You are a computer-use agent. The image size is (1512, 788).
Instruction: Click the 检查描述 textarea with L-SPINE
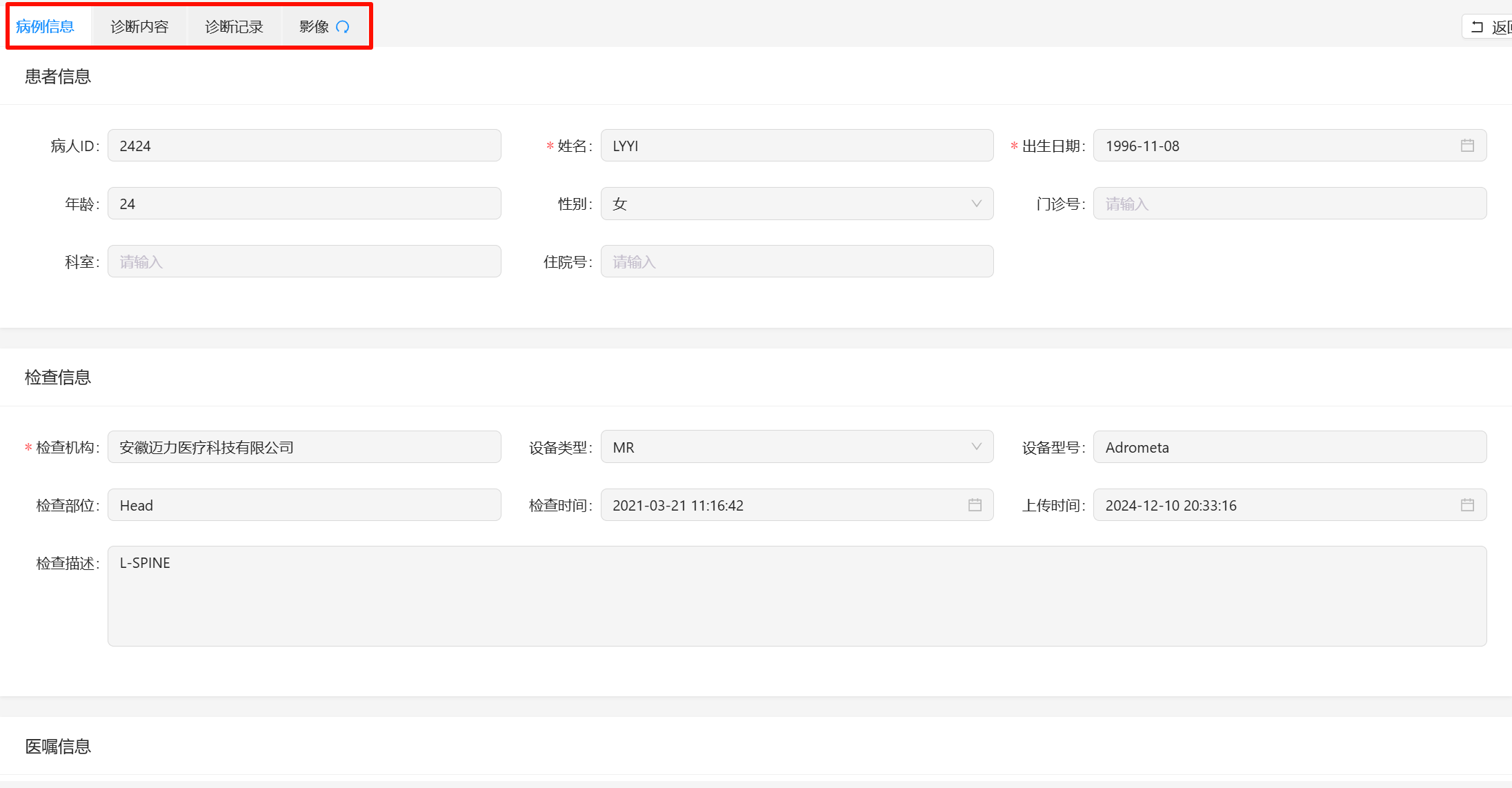point(796,595)
